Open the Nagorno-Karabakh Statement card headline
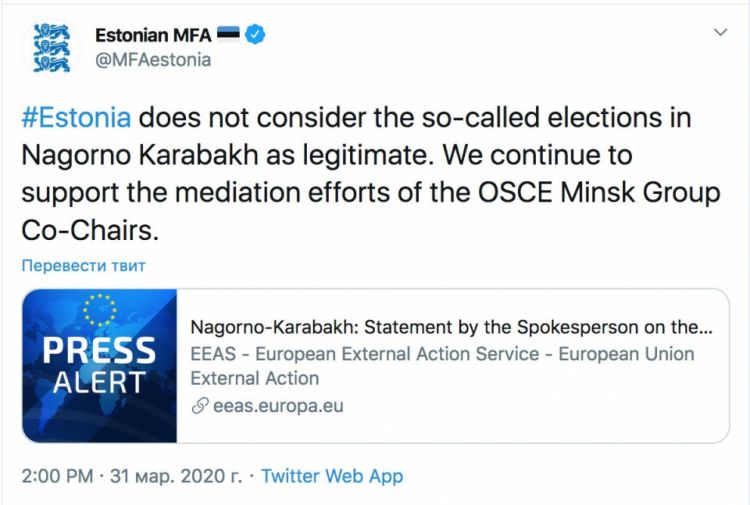The width and height of the screenshot is (750, 505). click(451, 327)
